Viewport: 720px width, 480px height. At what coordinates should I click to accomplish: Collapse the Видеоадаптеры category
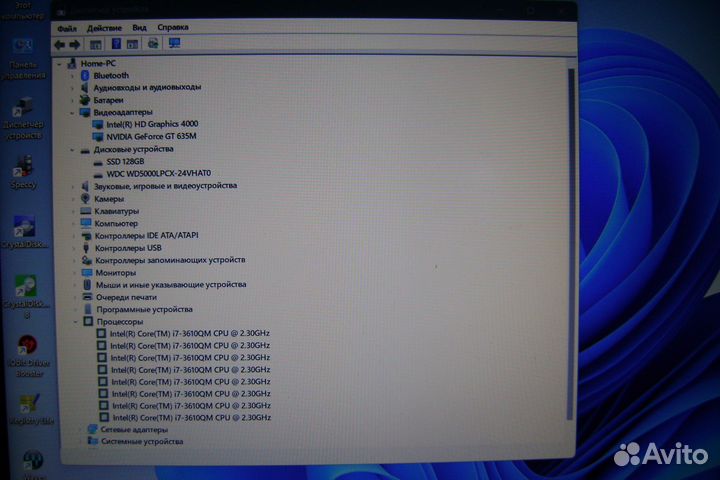point(72,113)
